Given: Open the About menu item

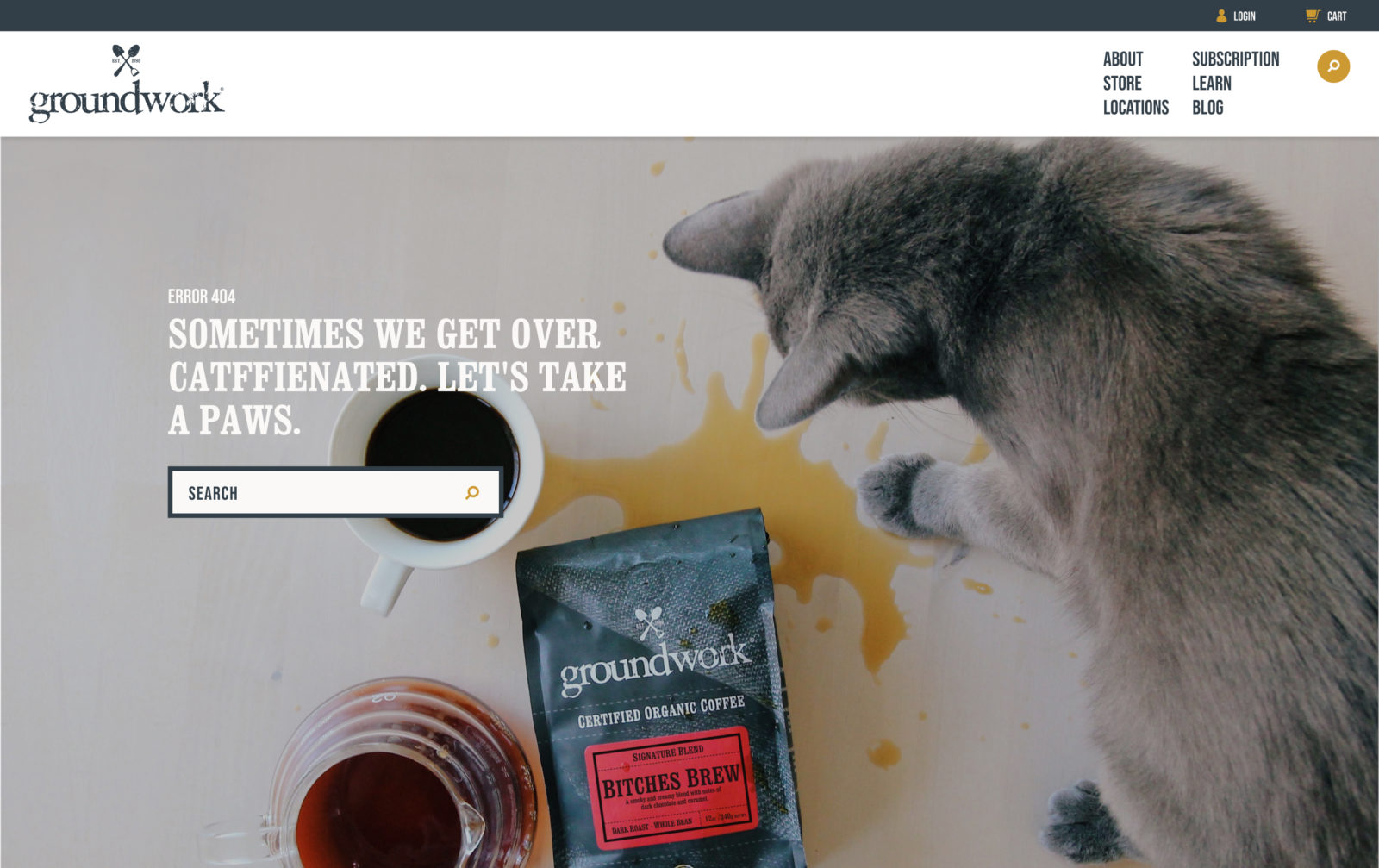Looking at the screenshot, I should [x=1123, y=59].
